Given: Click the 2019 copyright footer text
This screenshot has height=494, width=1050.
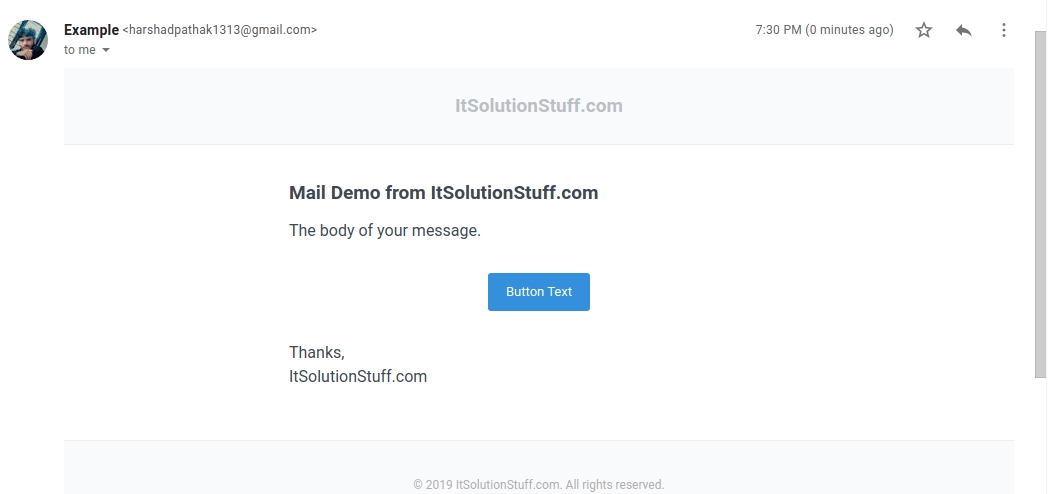Looking at the screenshot, I should pyautogui.click(x=539, y=485).
